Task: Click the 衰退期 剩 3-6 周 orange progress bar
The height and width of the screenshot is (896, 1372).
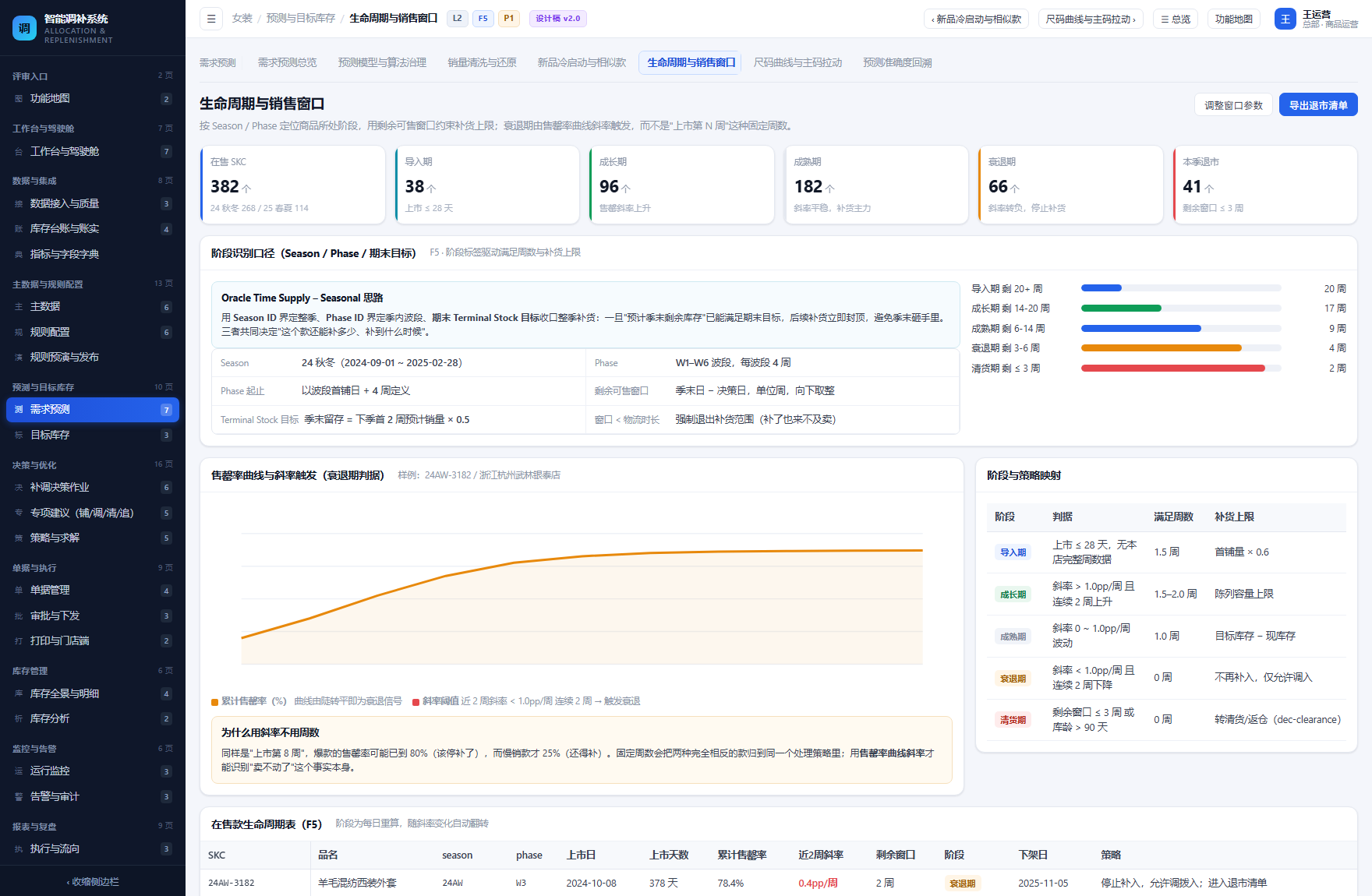Action: (x=1181, y=348)
